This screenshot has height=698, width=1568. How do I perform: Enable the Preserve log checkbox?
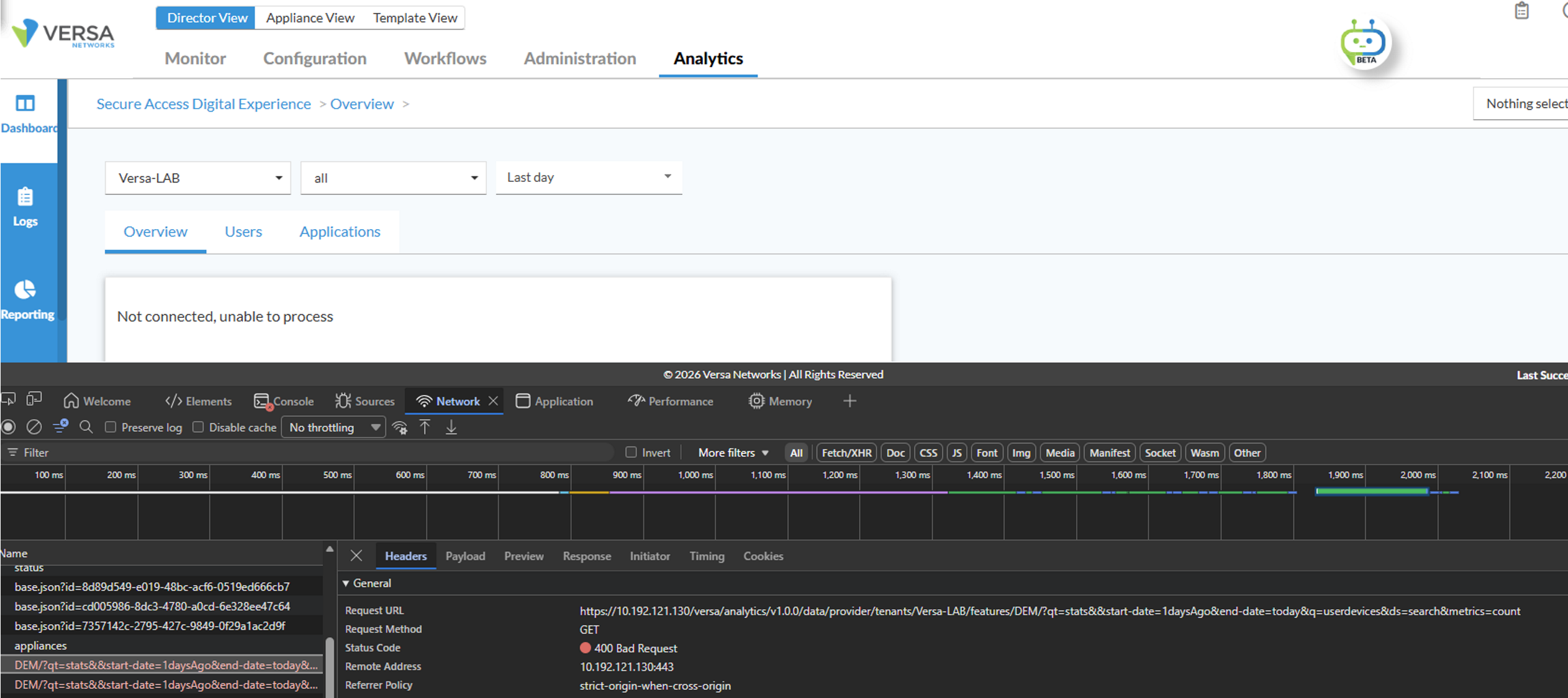[111, 427]
